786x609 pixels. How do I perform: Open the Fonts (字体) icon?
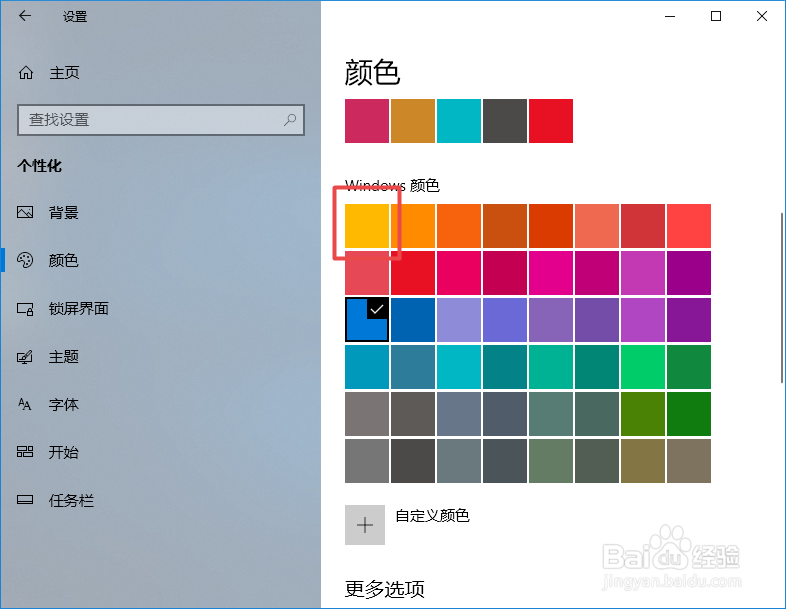point(26,405)
